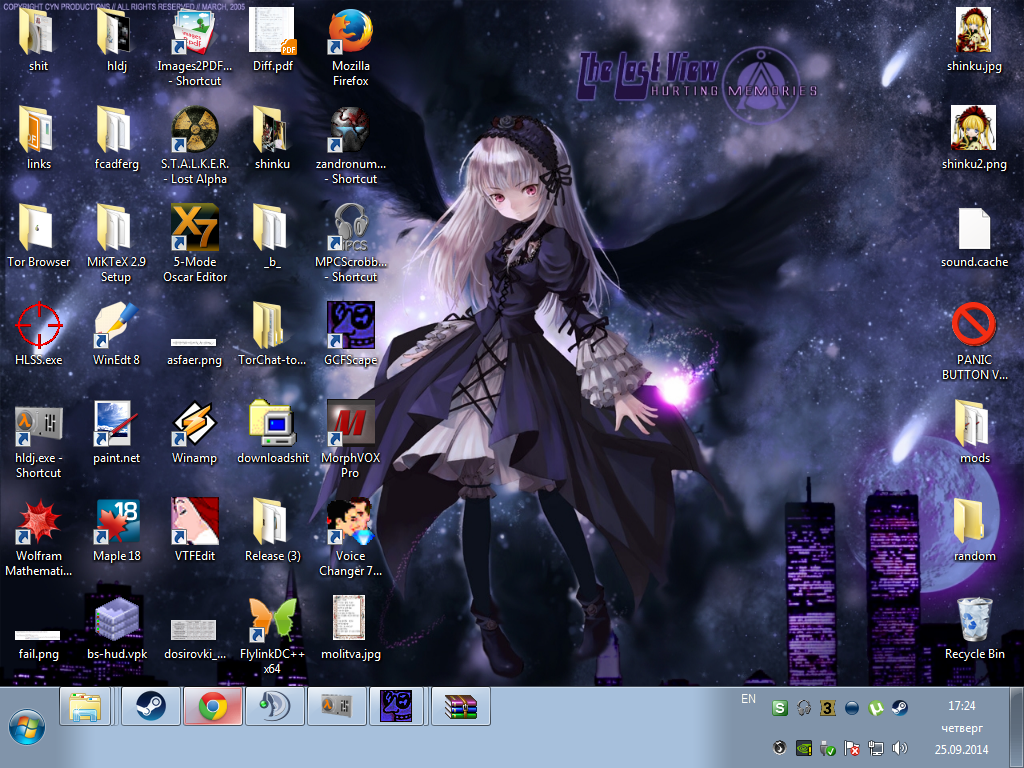Screen dimensions: 1024x768
Task: Select the paint.net shortcut icon
Action: pos(116,423)
